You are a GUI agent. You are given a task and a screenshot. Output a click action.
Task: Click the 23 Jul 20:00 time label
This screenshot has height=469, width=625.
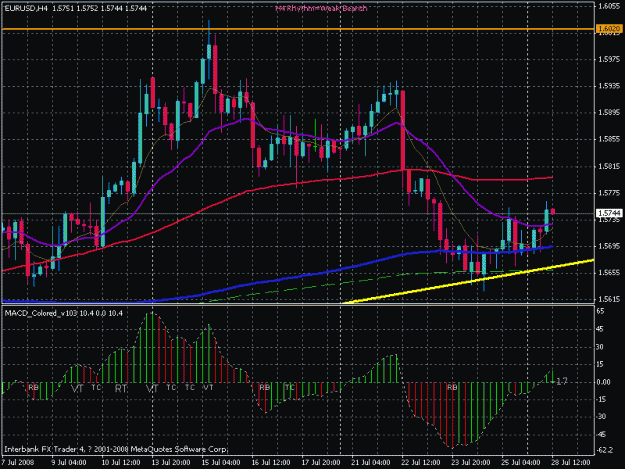471,462
